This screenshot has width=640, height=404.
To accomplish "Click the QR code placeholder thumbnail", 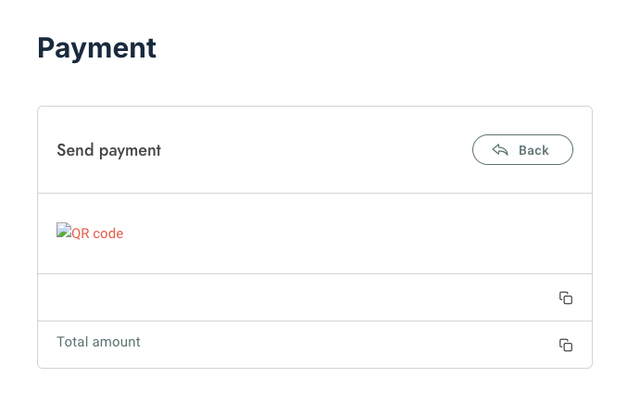I will 63,230.
